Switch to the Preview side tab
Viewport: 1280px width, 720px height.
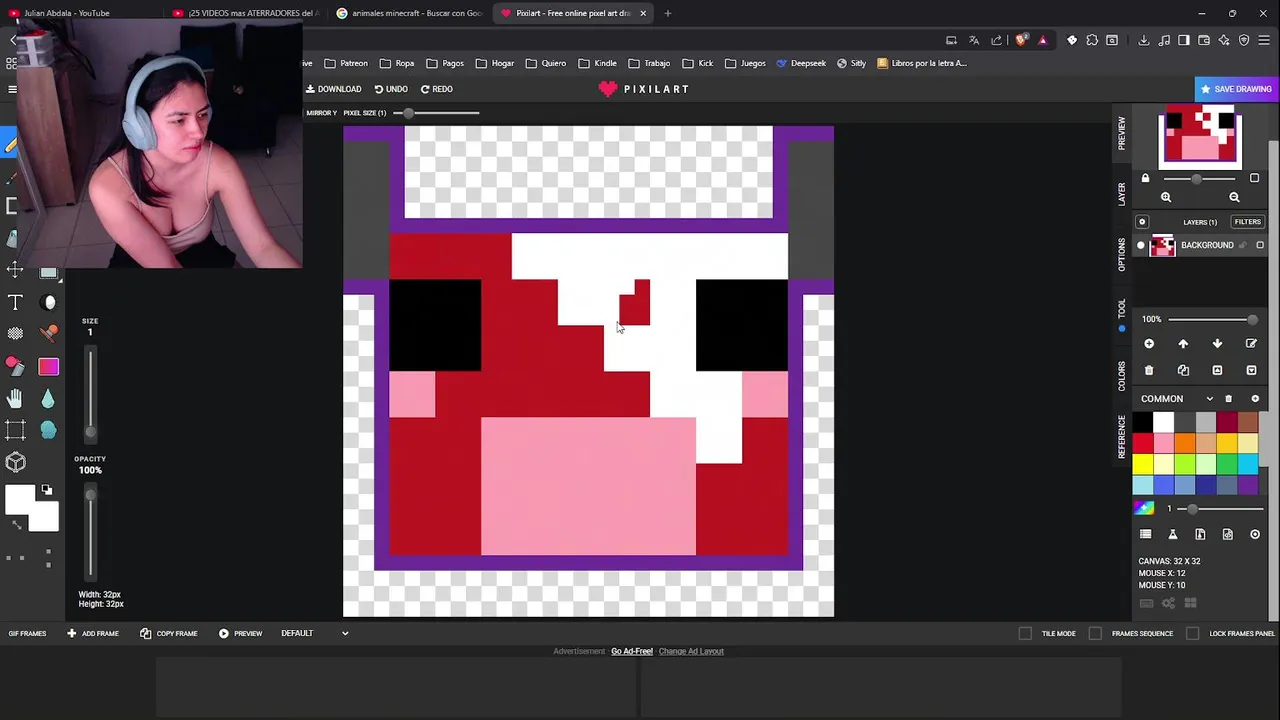pyautogui.click(x=1122, y=133)
